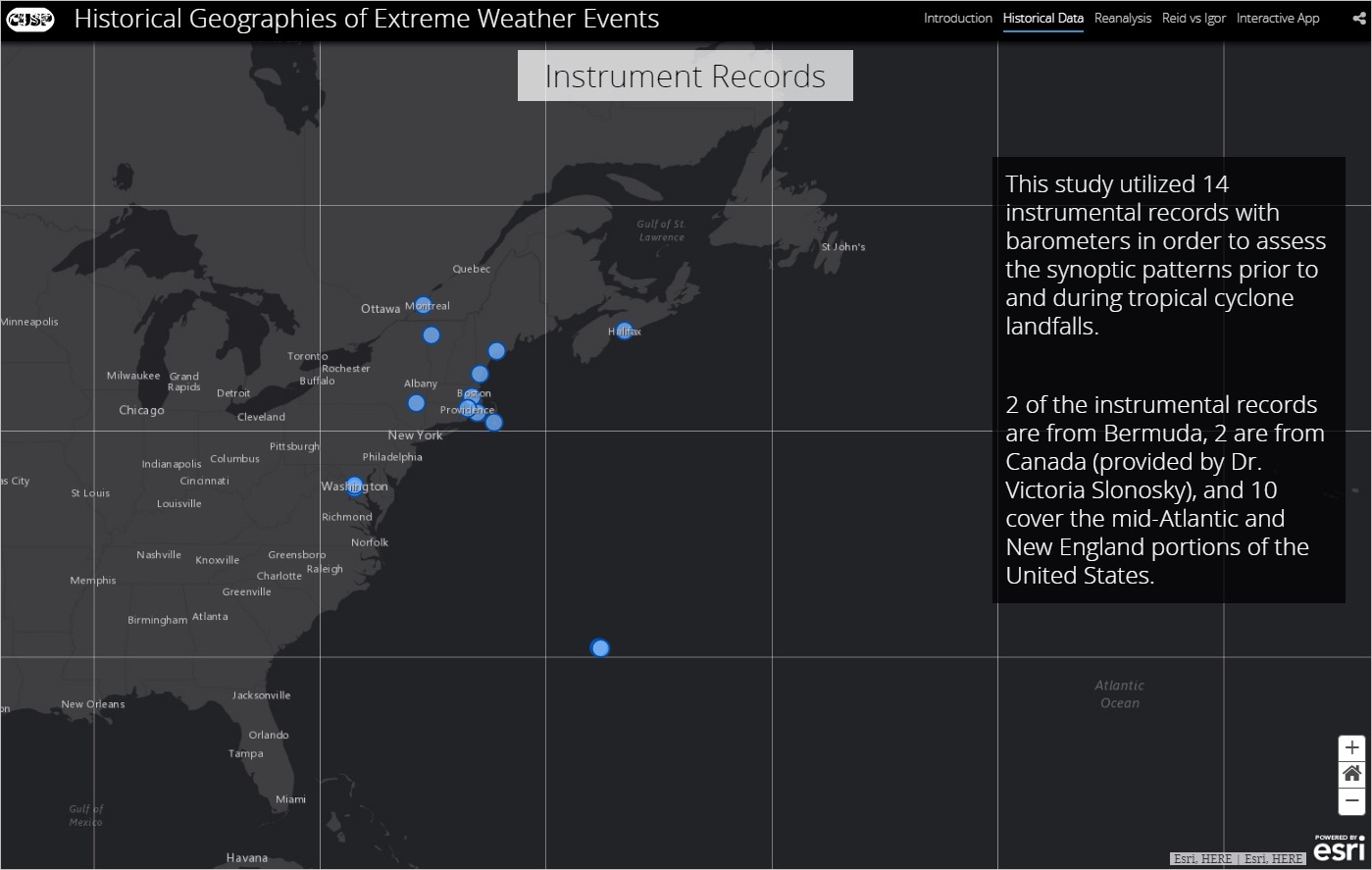This screenshot has height=870, width=1372.
Task: Select the Bermuda station marker in ocean
Action: click(x=600, y=648)
